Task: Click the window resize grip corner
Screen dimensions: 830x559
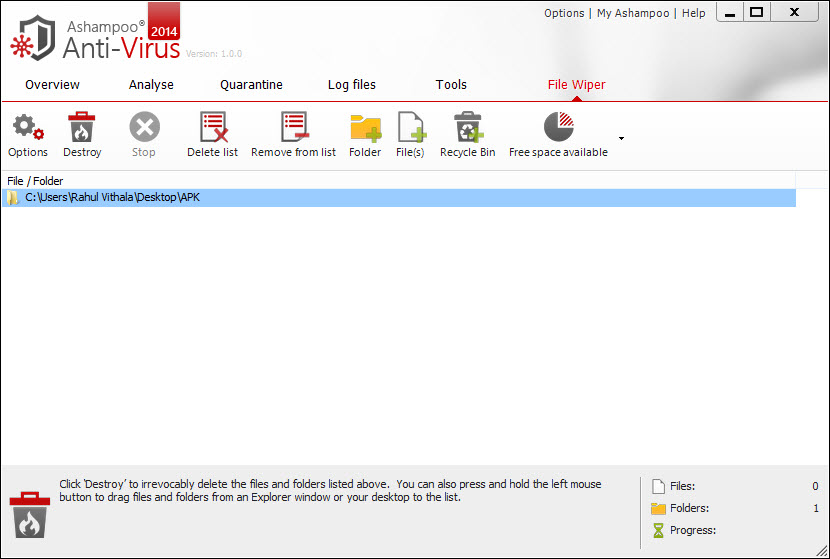Action: pos(822,551)
